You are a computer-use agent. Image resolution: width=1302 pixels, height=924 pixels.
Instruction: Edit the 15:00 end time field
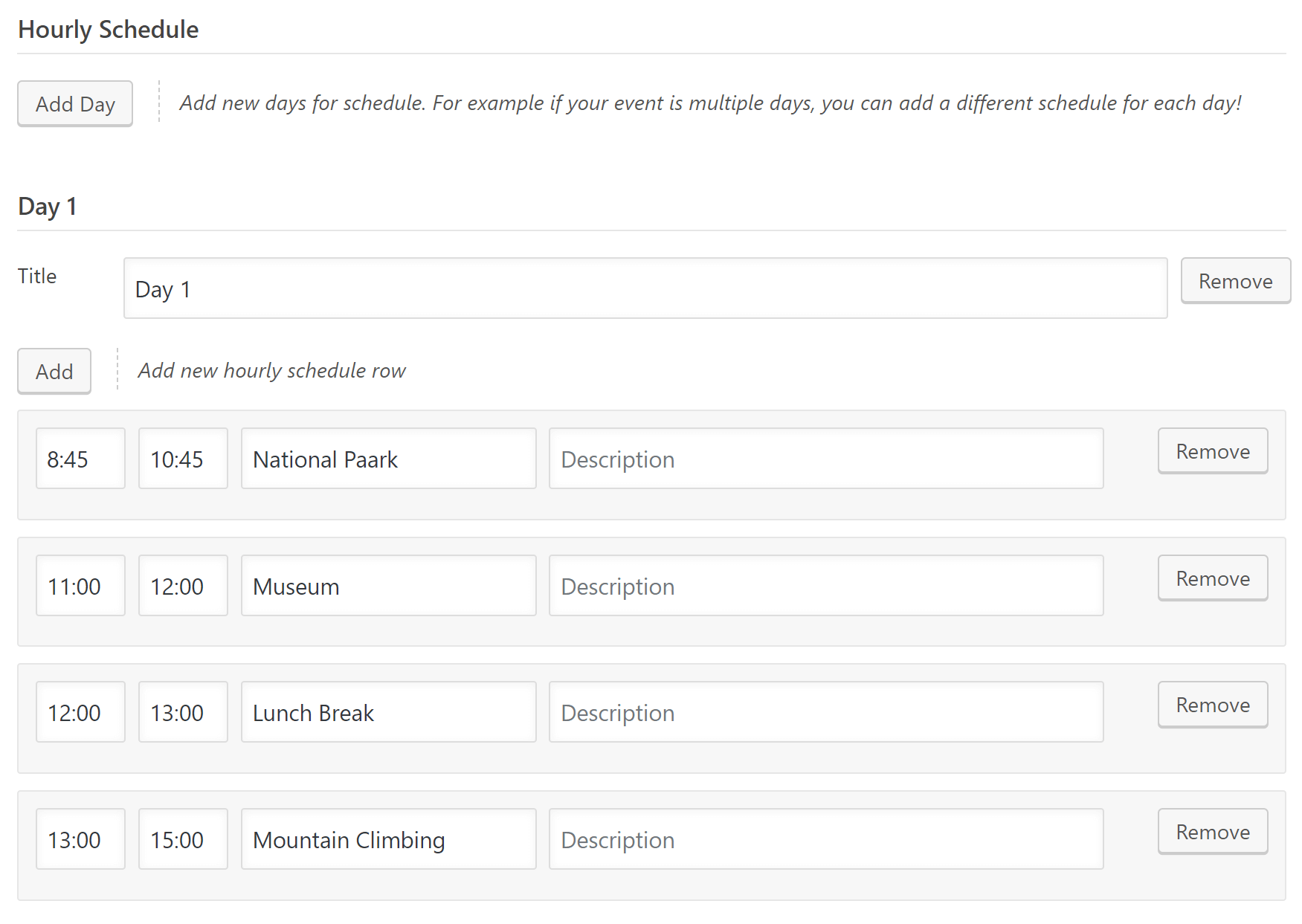183,839
